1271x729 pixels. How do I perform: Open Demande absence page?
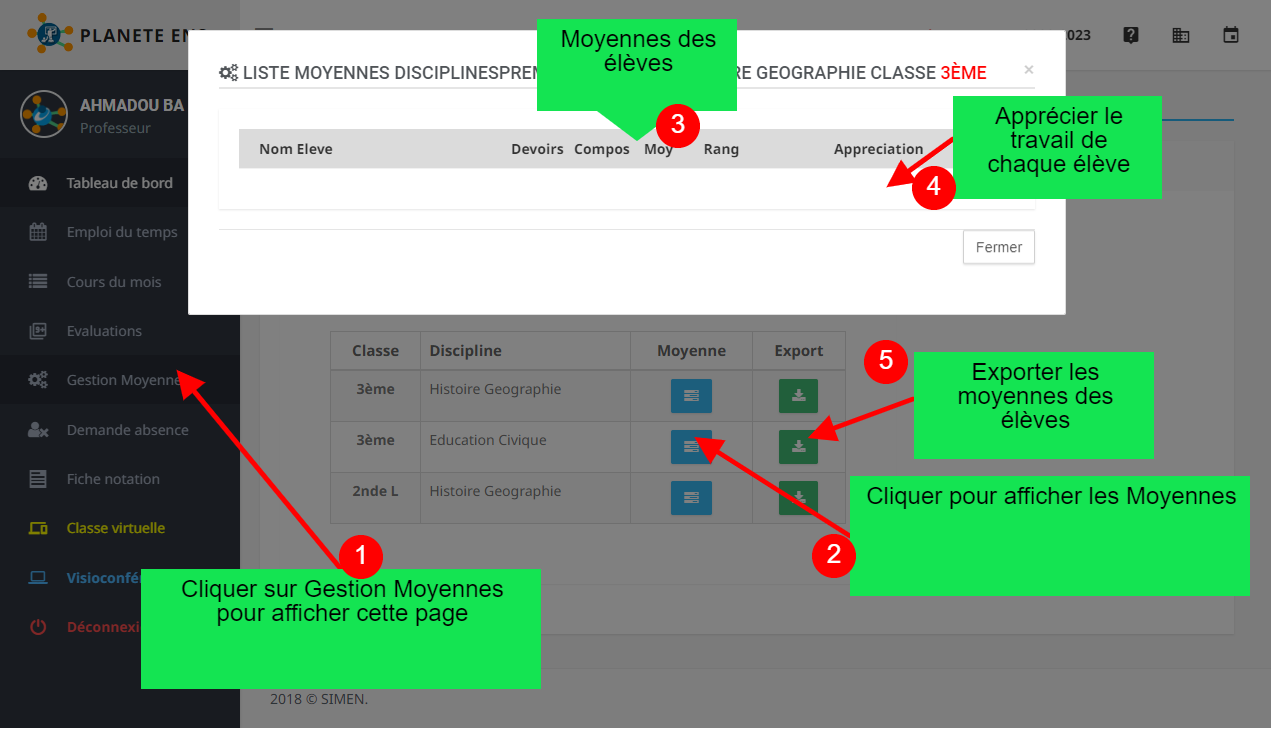pos(127,430)
